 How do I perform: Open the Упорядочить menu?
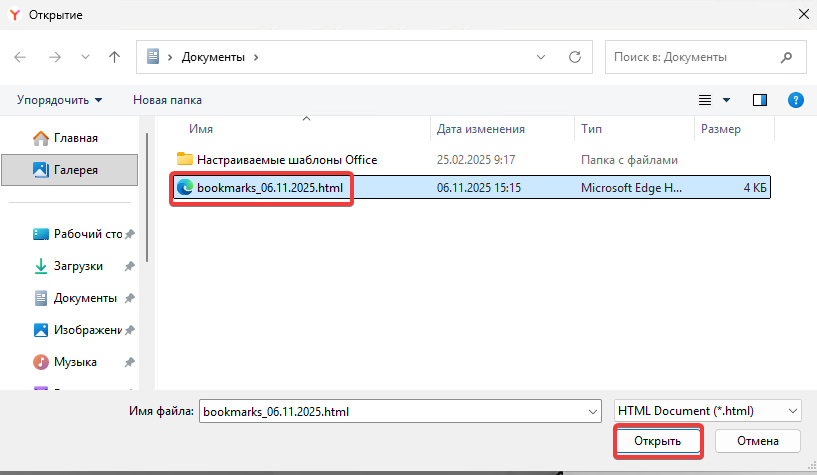point(59,100)
